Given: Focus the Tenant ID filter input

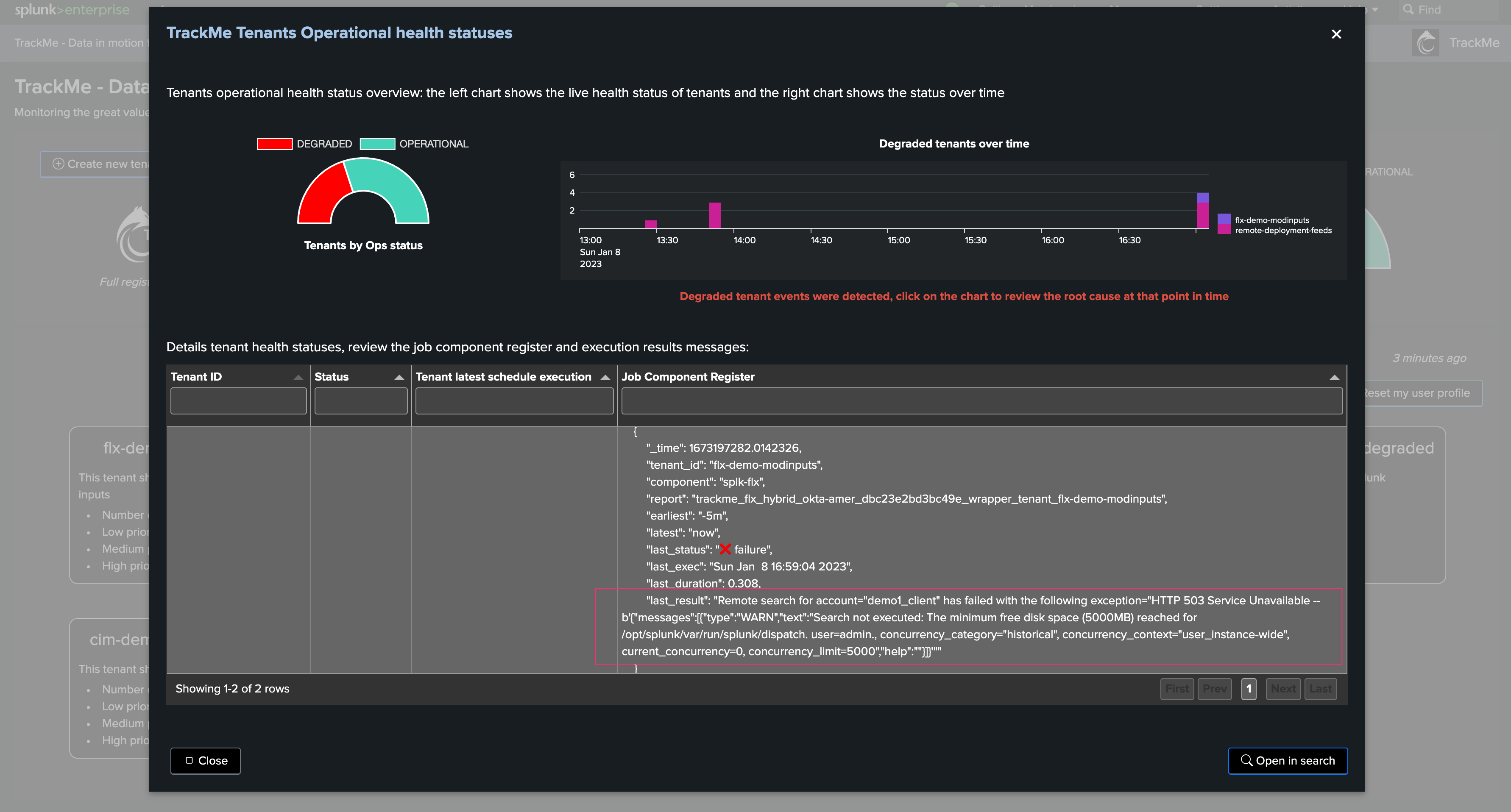Looking at the screenshot, I should pyautogui.click(x=238, y=401).
